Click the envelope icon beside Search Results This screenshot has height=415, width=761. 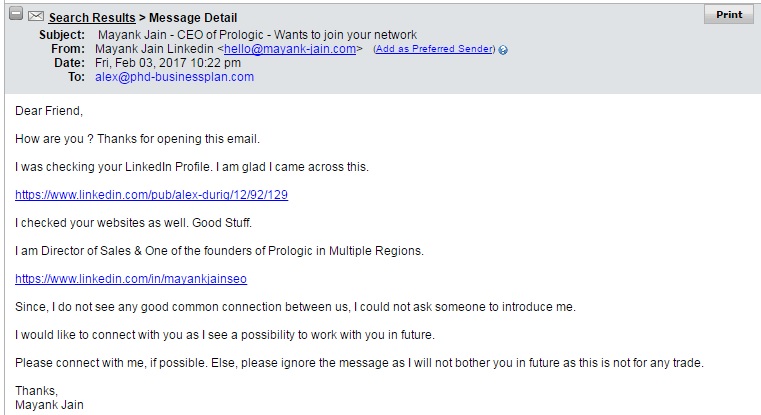pos(36,16)
